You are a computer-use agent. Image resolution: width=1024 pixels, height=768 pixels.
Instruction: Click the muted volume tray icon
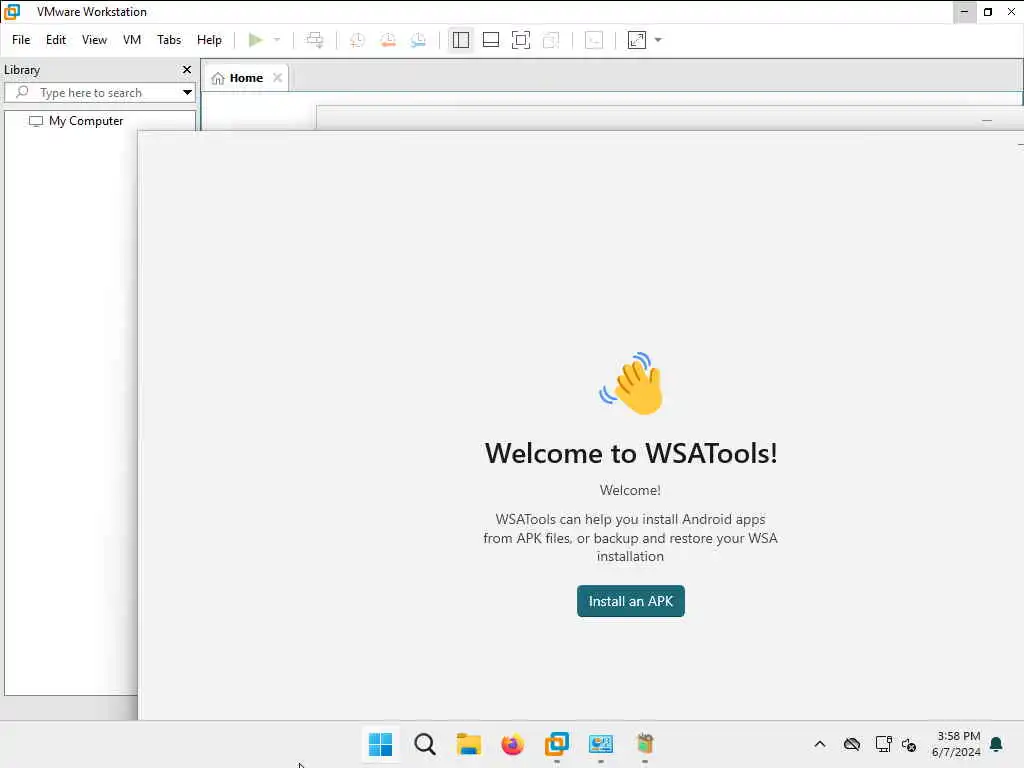(x=909, y=744)
